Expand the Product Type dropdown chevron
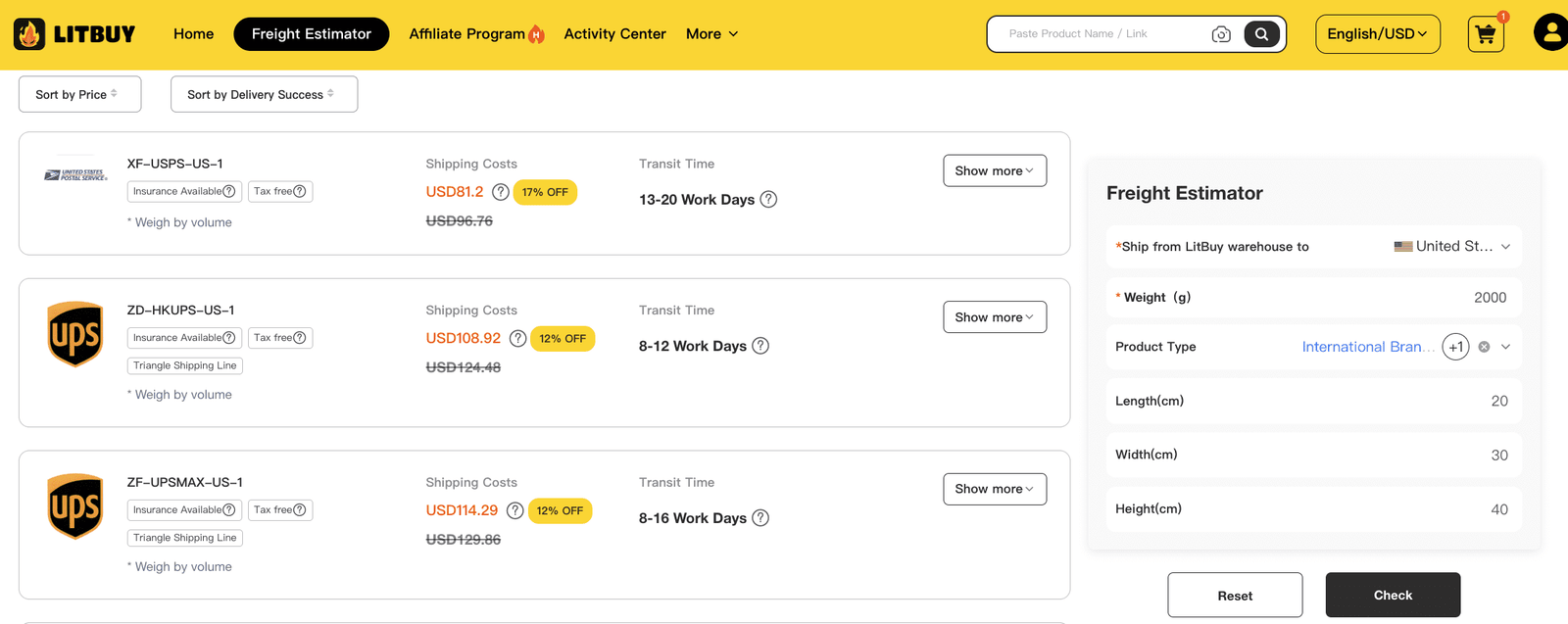Viewport: 1568px width, 624px height. 1506,347
